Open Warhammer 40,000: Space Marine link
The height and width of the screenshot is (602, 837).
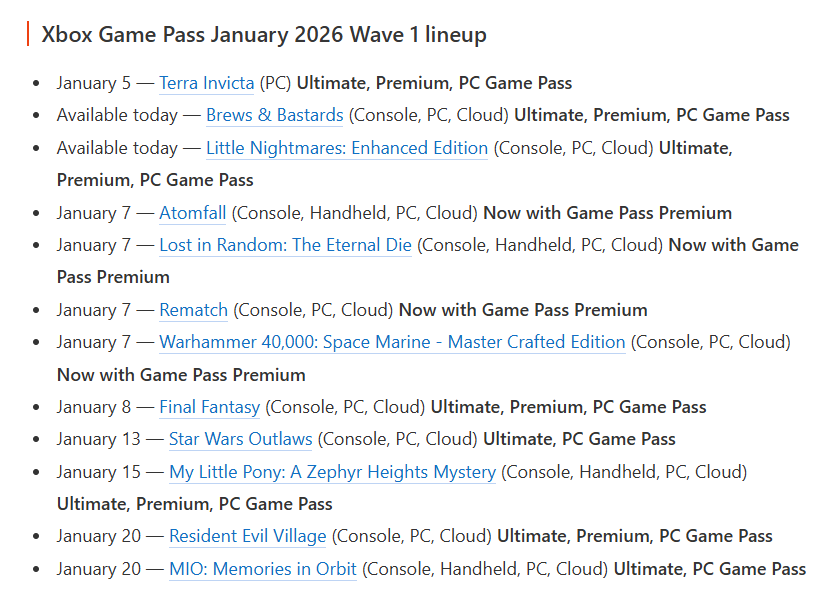pos(392,342)
